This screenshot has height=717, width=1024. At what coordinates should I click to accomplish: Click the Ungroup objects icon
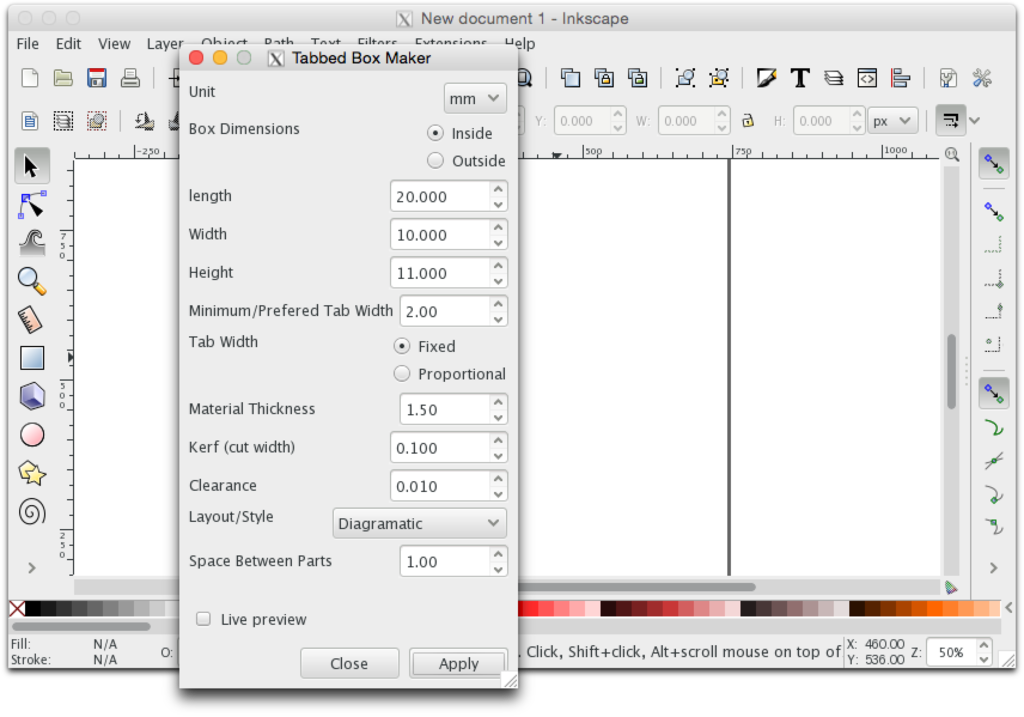[x=719, y=78]
